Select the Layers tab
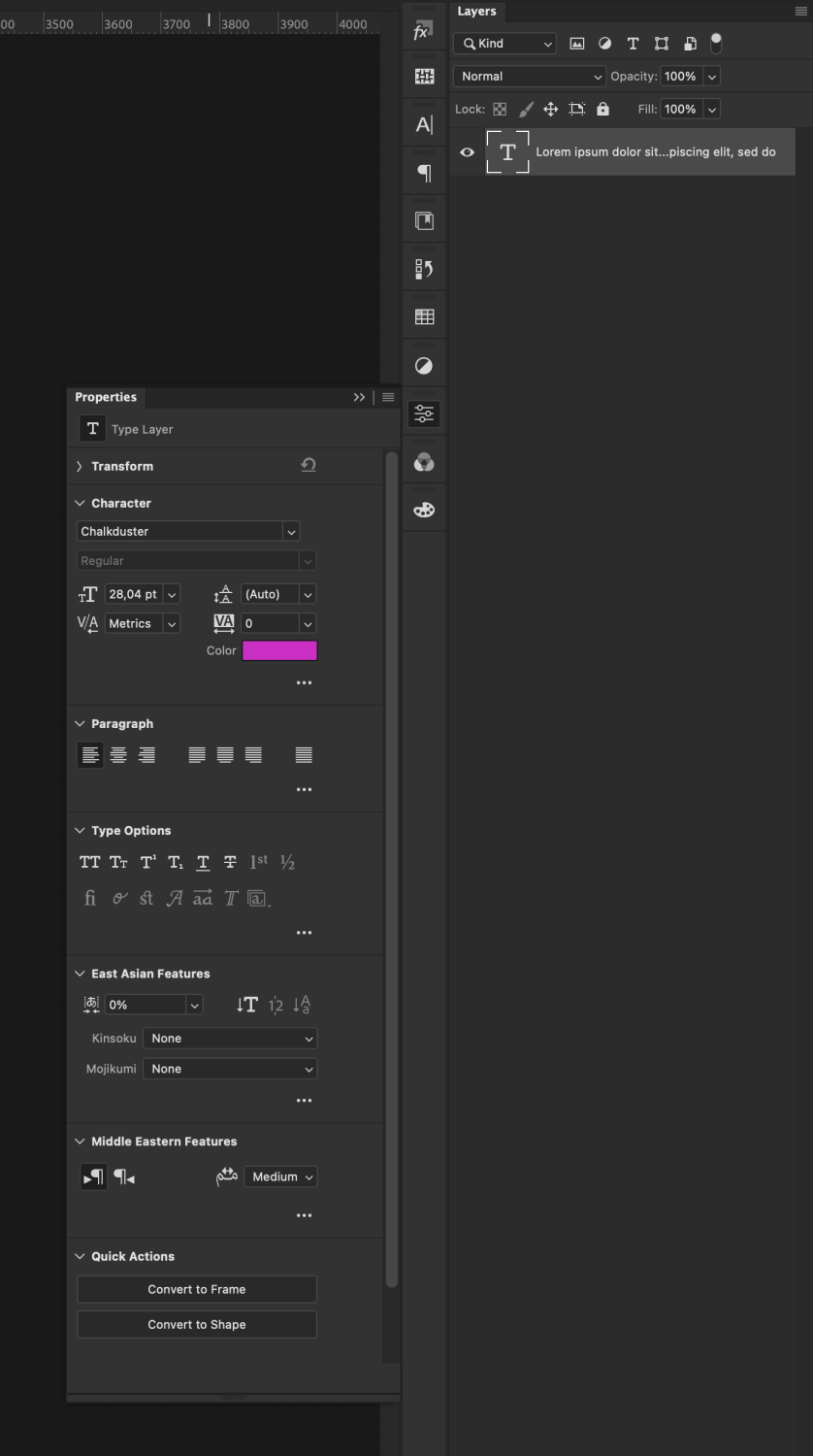Viewport: 813px width, 1456px height. (476, 12)
